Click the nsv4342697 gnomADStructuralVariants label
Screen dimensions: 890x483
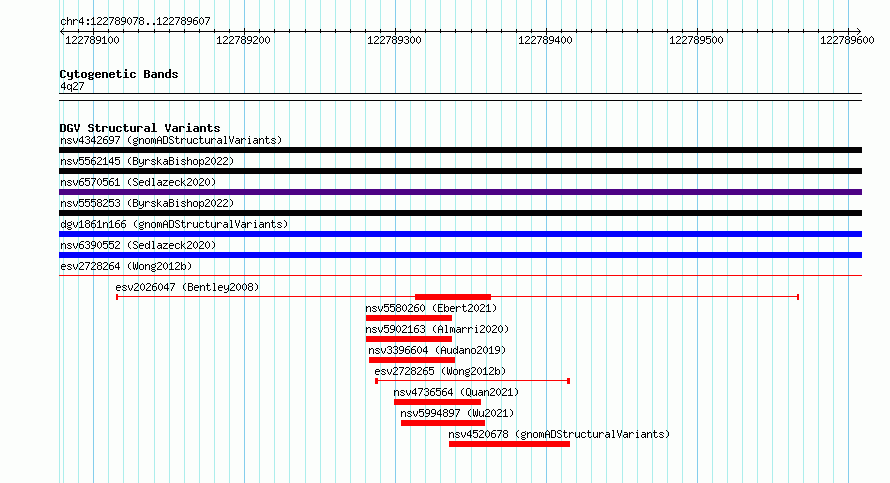pyautogui.click(x=171, y=140)
